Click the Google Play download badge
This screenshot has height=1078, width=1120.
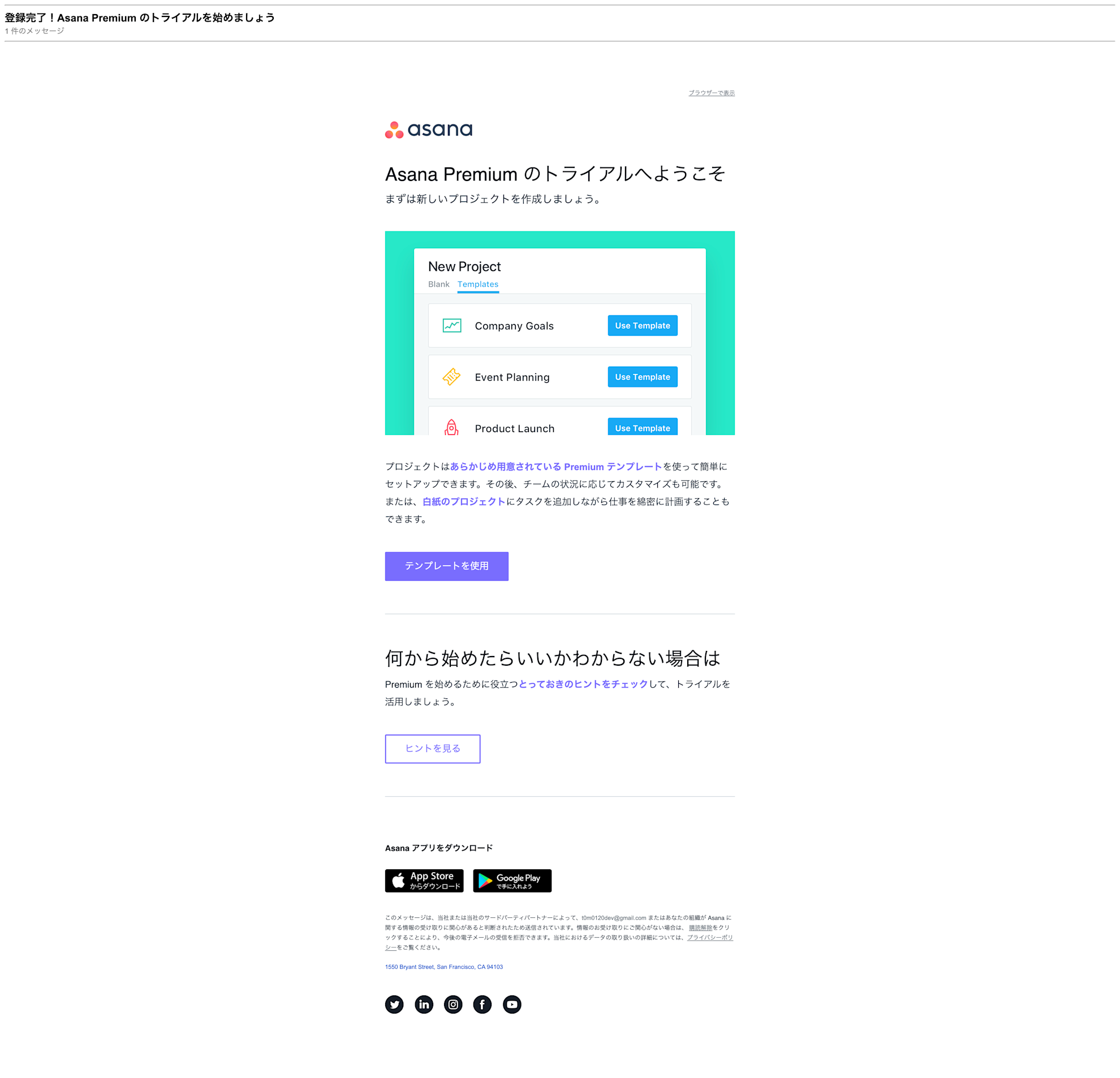click(512, 881)
